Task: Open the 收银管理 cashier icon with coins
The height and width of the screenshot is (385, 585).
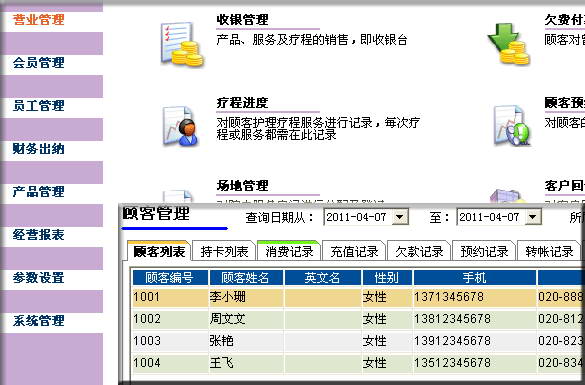Action: [x=182, y=44]
